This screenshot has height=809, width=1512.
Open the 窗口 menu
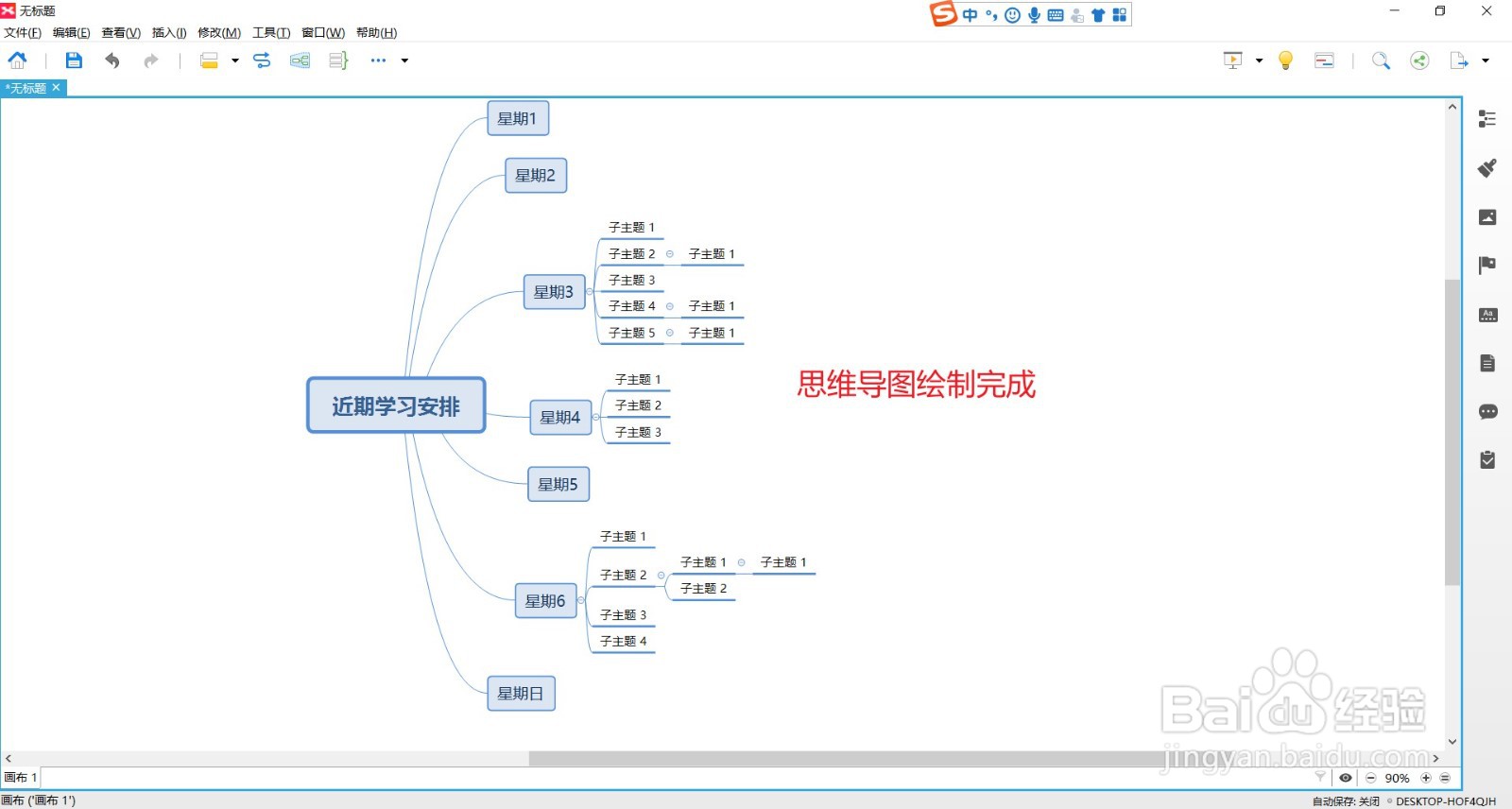[323, 32]
